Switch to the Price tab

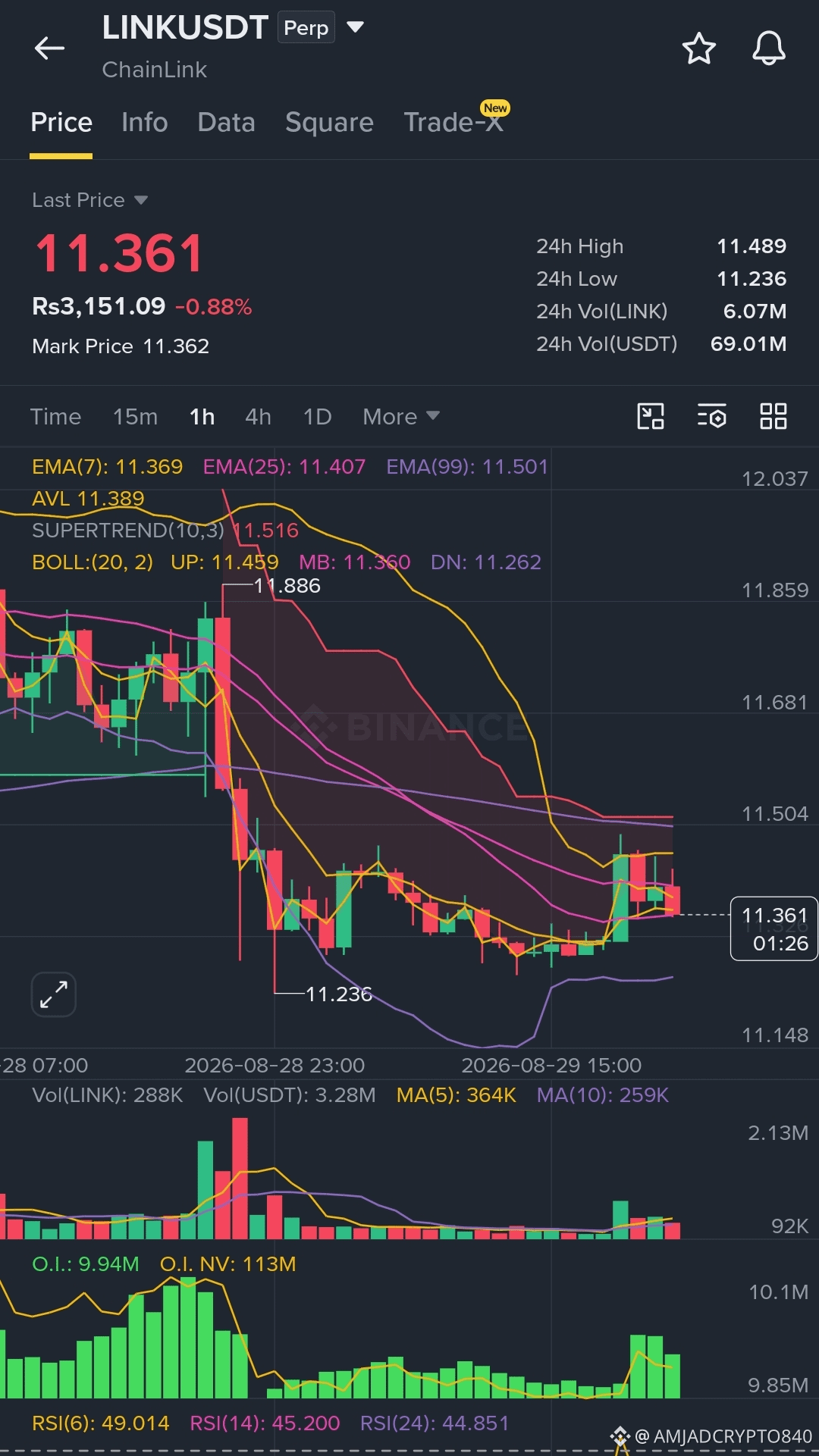point(61,122)
